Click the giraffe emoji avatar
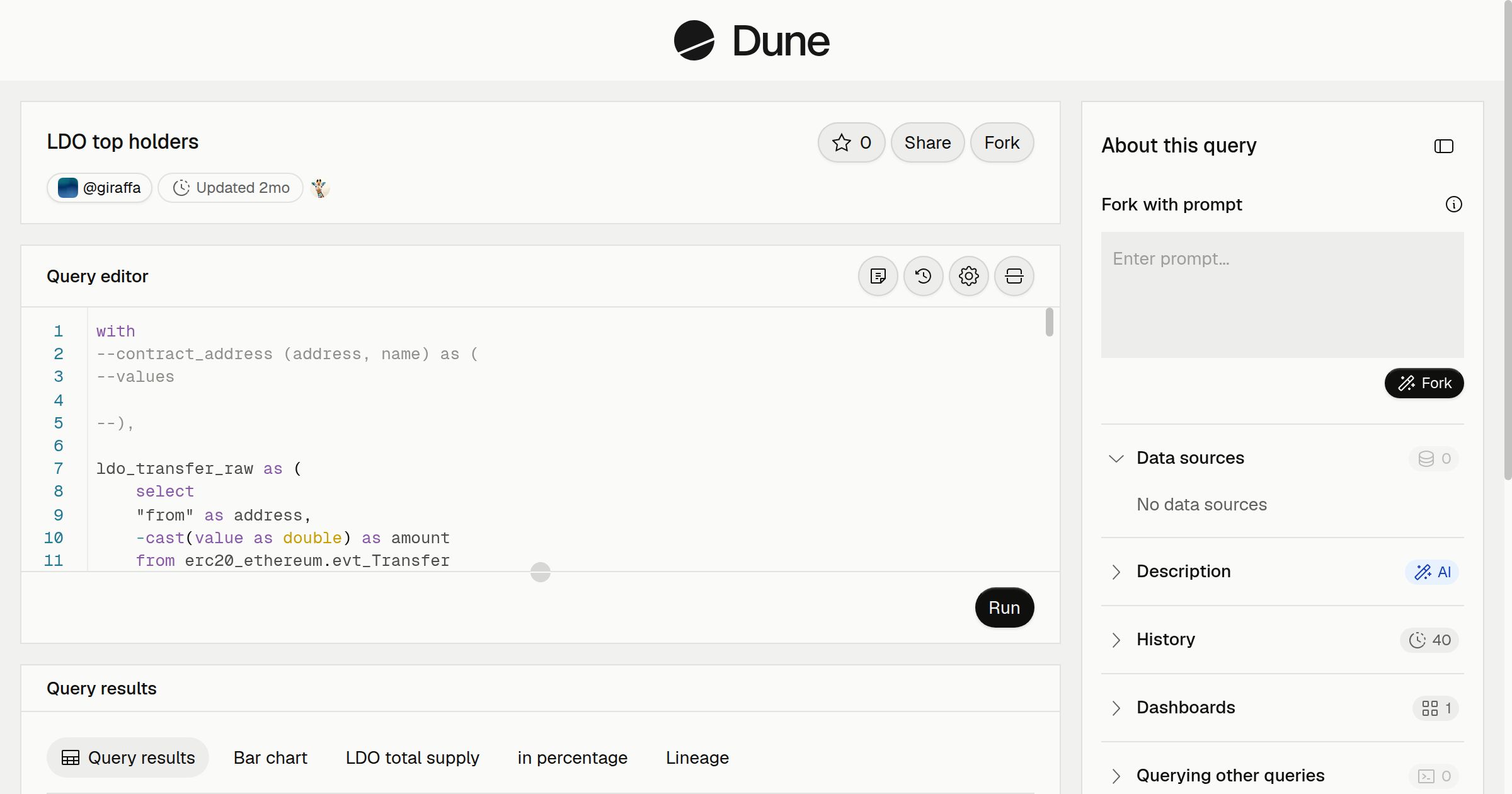This screenshot has width=1512, height=794. point(320,188)
